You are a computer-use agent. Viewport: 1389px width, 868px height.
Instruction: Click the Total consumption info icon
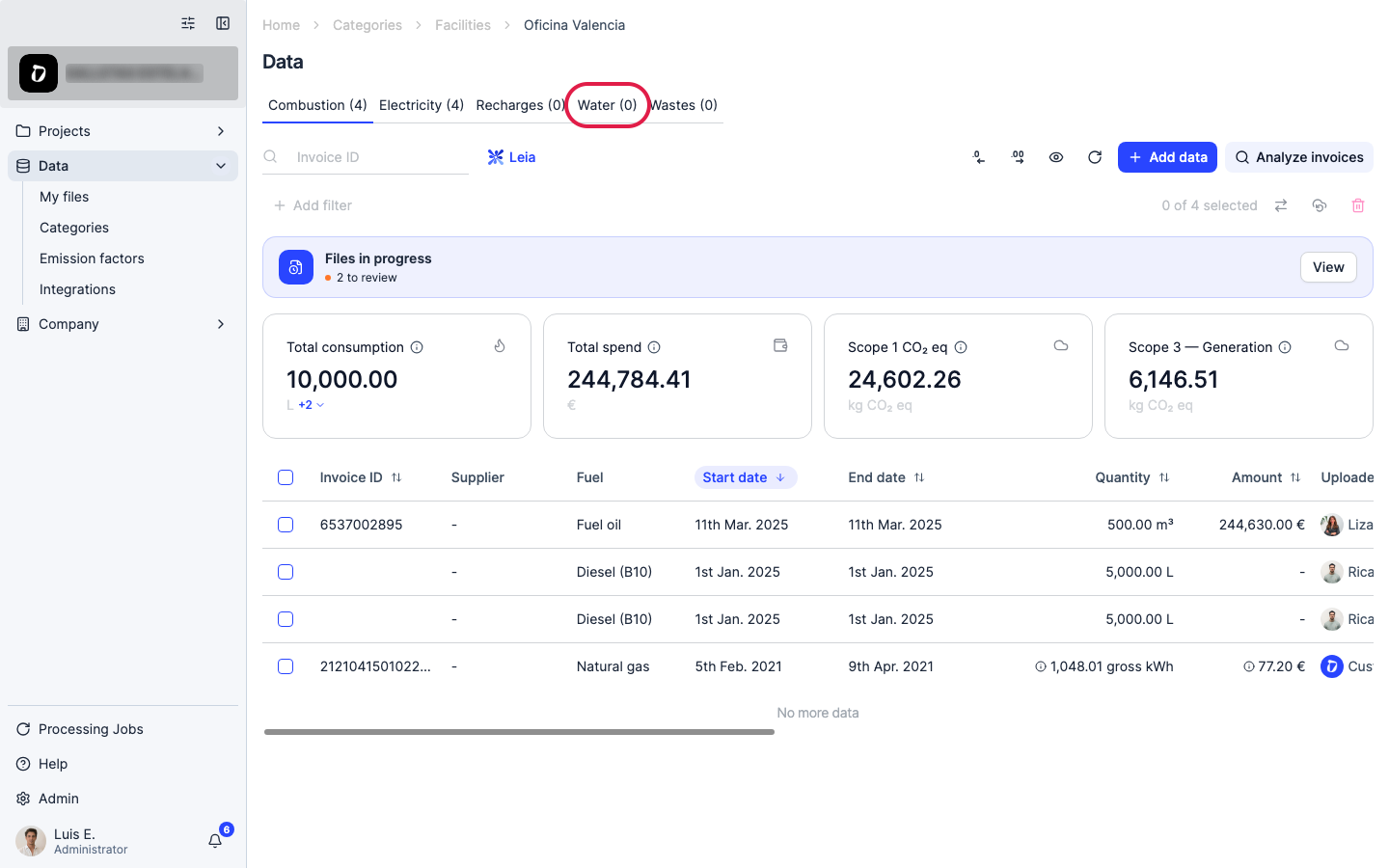(x=417, y=347)
